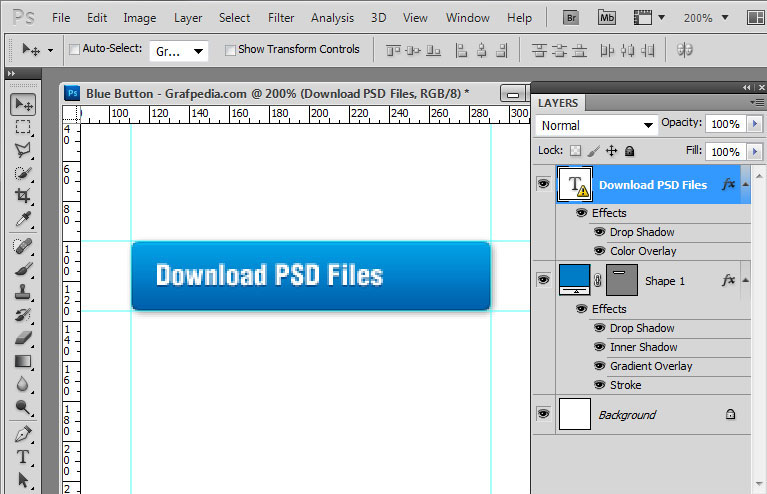Click the Lock all padlock icon
This screenshot has width=767, height=494.
[x=630, y=151]
